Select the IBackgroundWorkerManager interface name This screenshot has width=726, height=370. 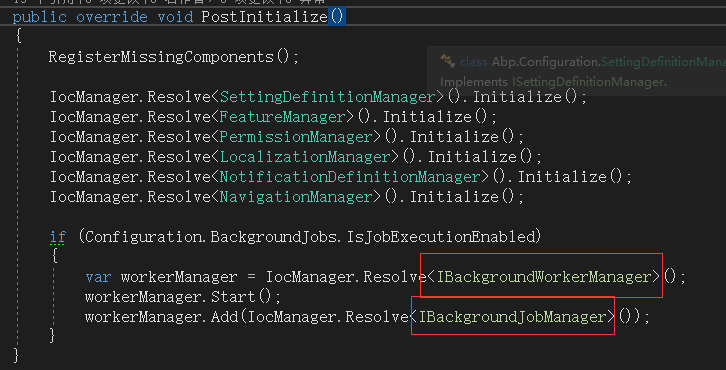coord(544,277)
